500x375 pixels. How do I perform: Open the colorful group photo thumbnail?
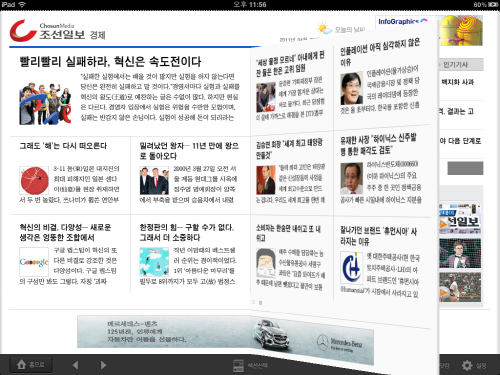[x=45, y=104]
